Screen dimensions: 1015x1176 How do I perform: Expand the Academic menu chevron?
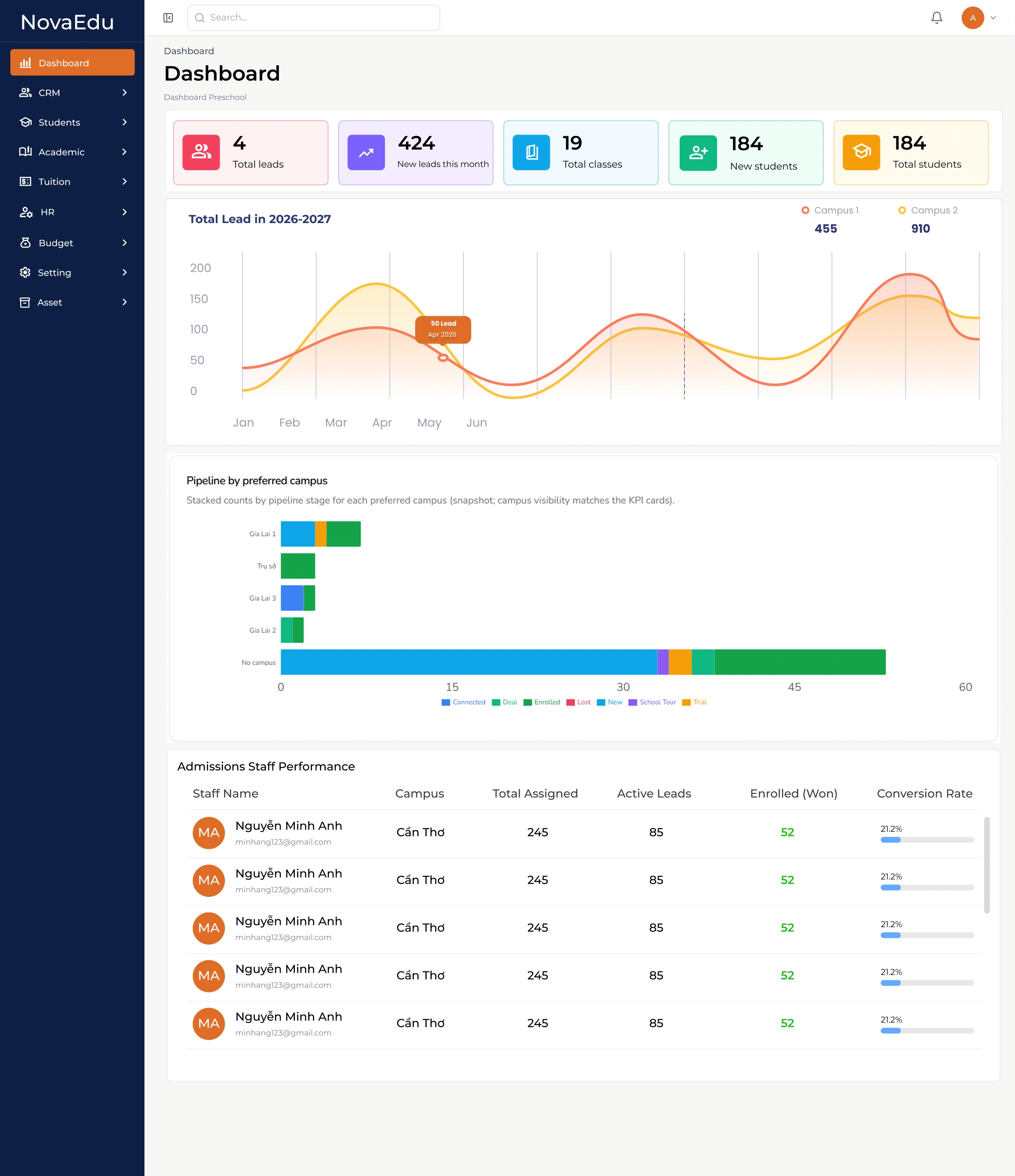[124, 152]
